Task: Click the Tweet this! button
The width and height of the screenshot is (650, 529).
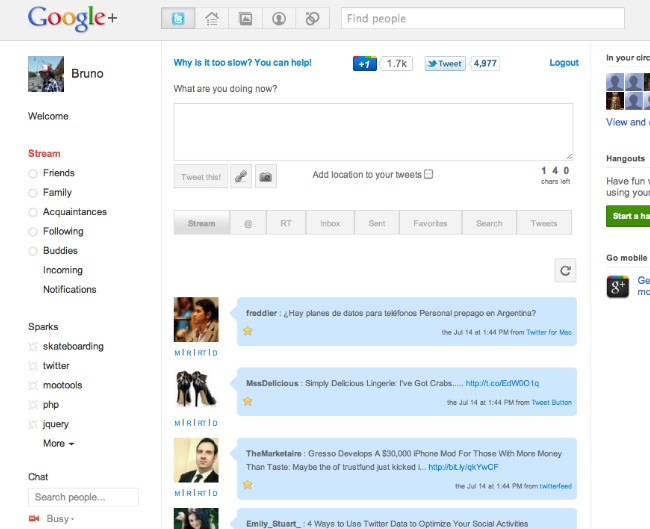Action: click(201, 177)
